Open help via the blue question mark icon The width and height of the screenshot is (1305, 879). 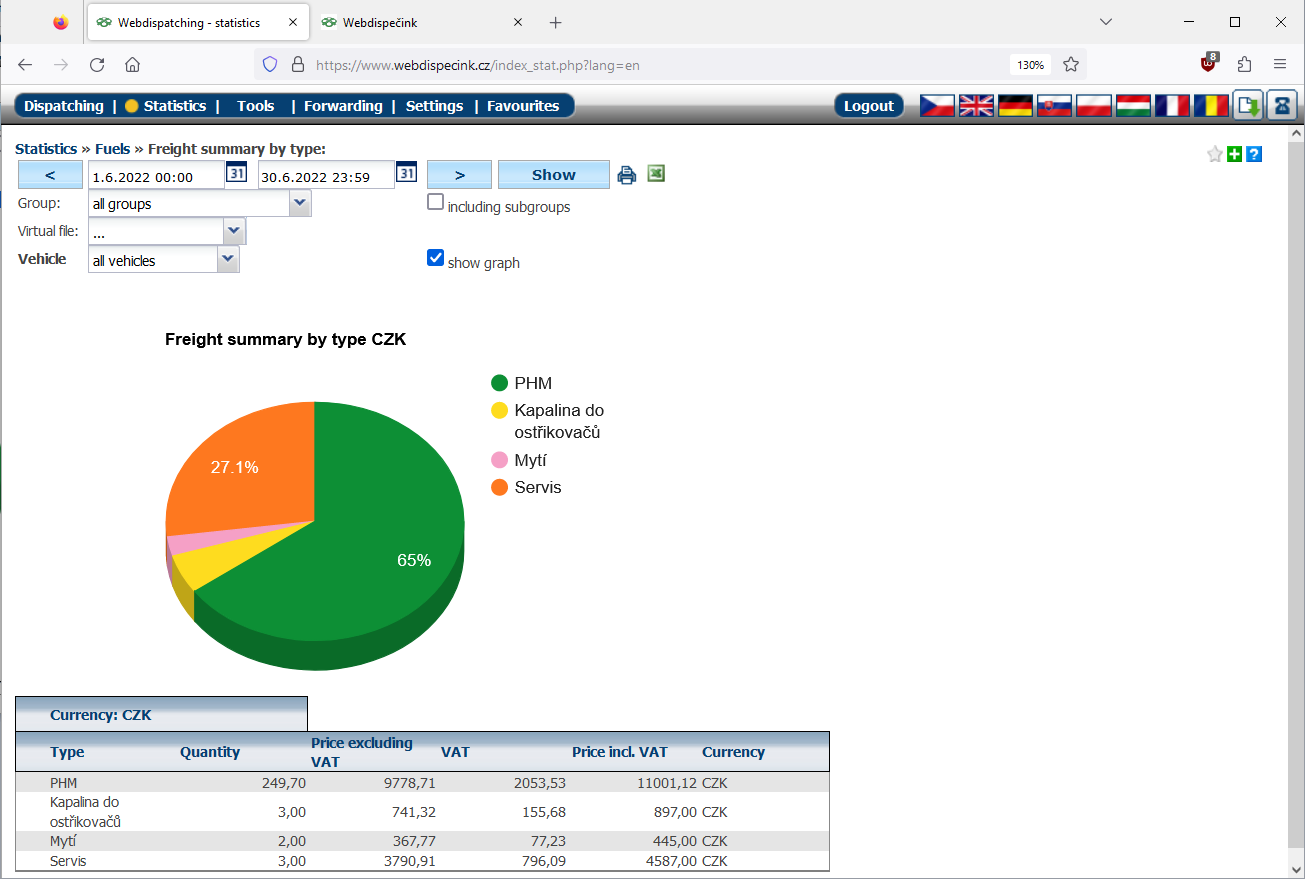[1253, 154]
